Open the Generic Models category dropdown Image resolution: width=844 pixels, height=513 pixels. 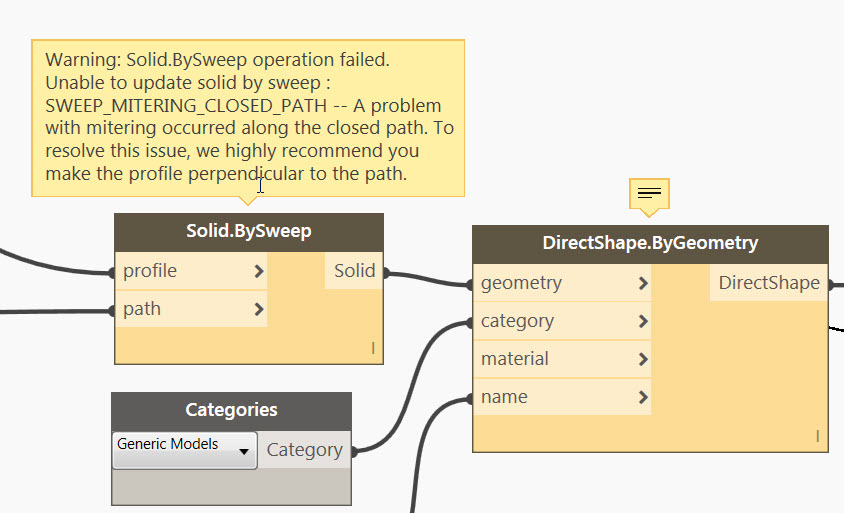pyautogui.click(x=185, y=450)
